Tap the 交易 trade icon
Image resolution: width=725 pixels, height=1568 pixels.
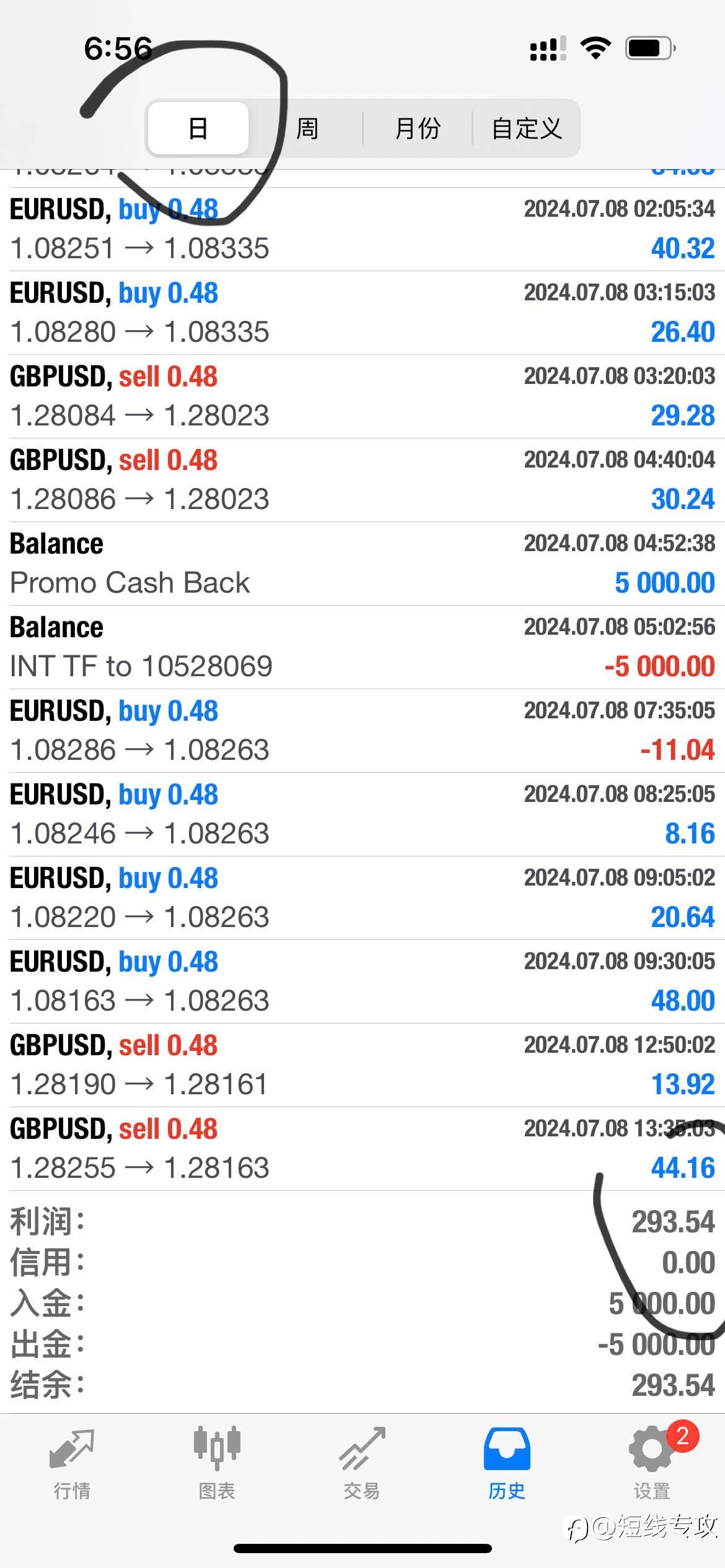(x=362, y=1448)
